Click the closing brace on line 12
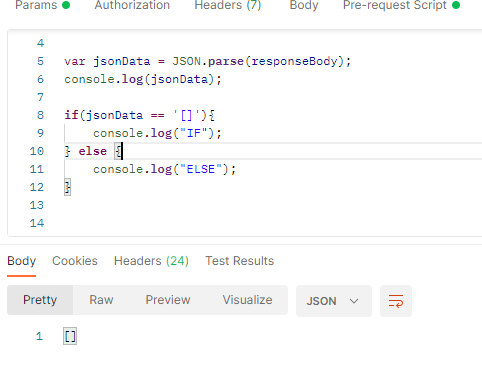Image resolution: width=482 pixels, height=392 pixels. (67, 187)
